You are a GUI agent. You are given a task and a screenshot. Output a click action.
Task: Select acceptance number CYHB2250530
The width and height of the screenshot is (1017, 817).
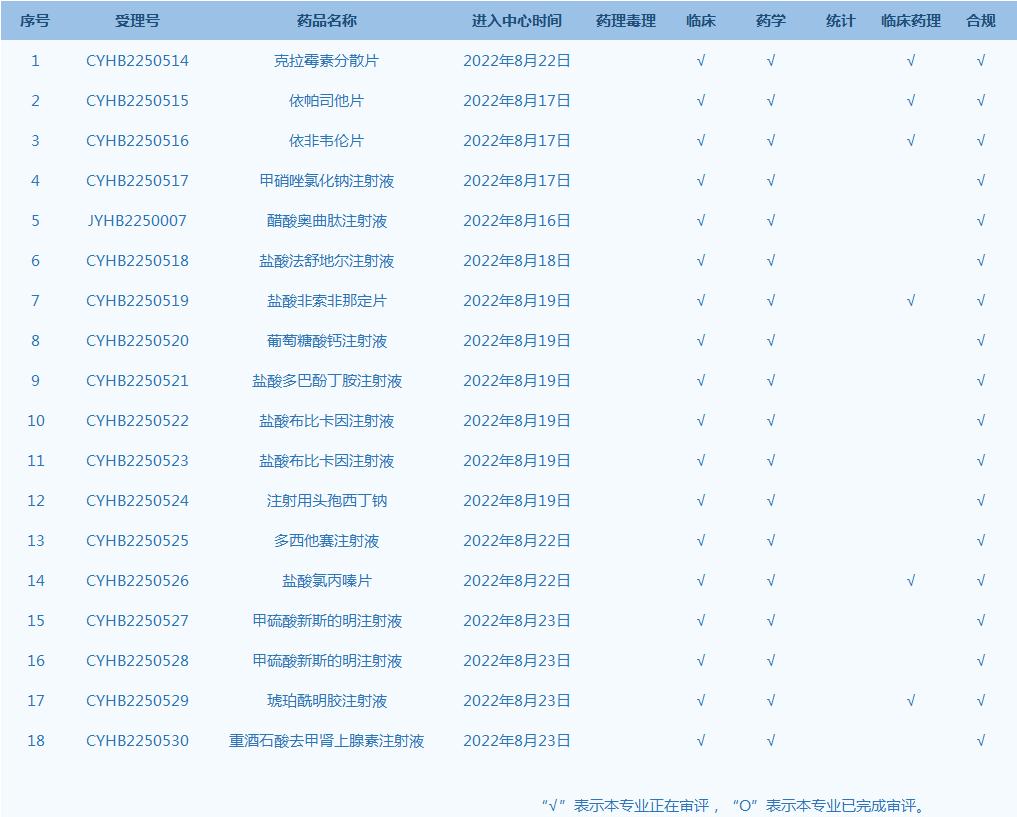coord(137,741)
